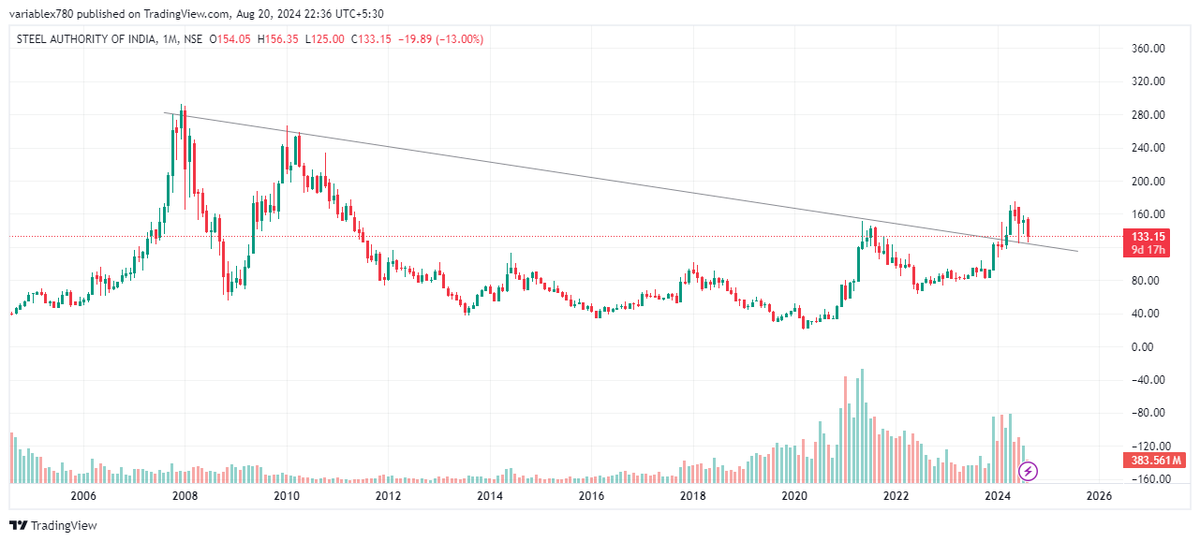Click the low value L125.00
This screenshot has width=1200, height=542.
point(325,39)
